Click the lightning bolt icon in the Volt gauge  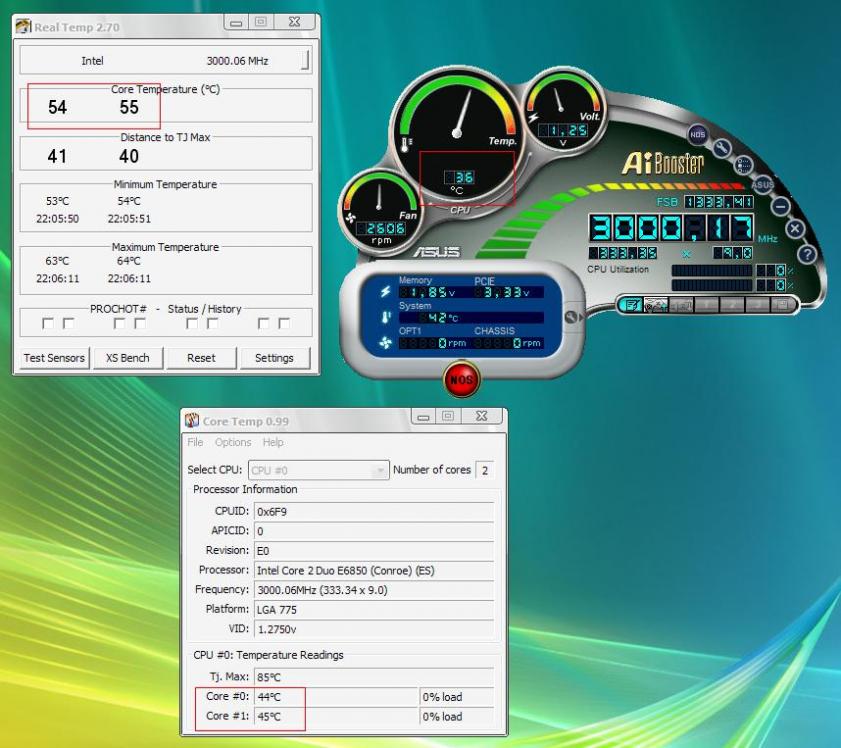pos(534,117)
